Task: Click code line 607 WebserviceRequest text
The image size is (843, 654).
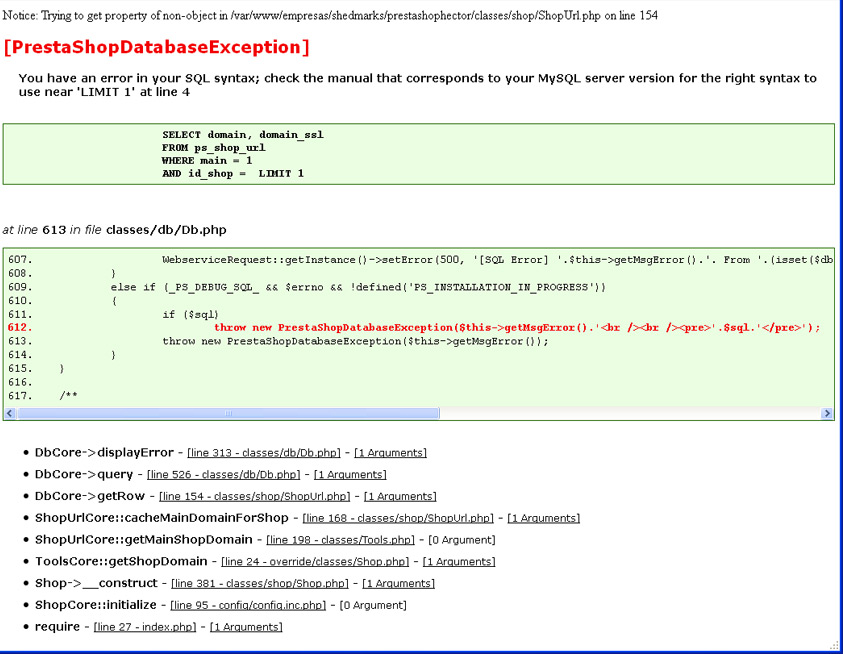Action: pyautogui.click(x=497, y=260)
